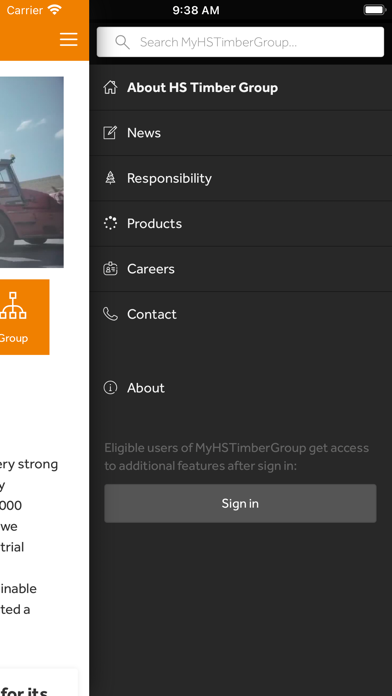392x696 pixels.
Task: Select the Contact menu entry
Action: [x=241, y=314]
